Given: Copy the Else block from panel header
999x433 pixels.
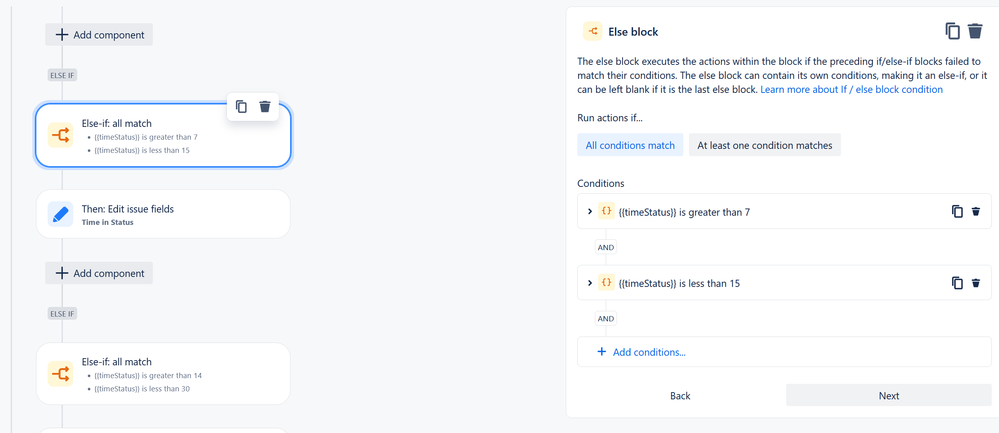Looking at the screenshot, I should [952, 31].
